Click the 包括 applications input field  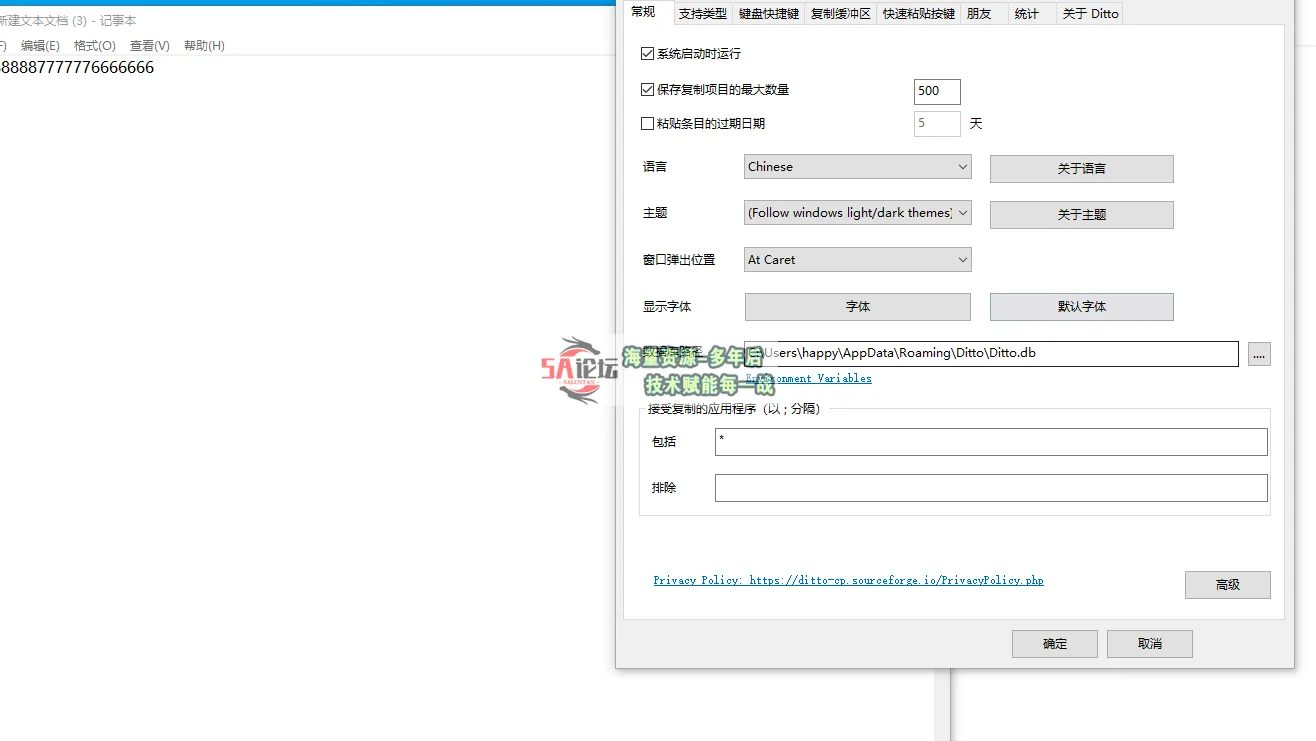point(991,442)
